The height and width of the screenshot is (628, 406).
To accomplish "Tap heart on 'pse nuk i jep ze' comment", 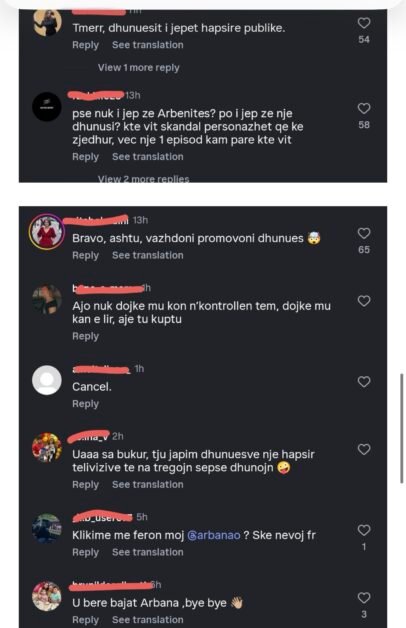I will (364, 109).
